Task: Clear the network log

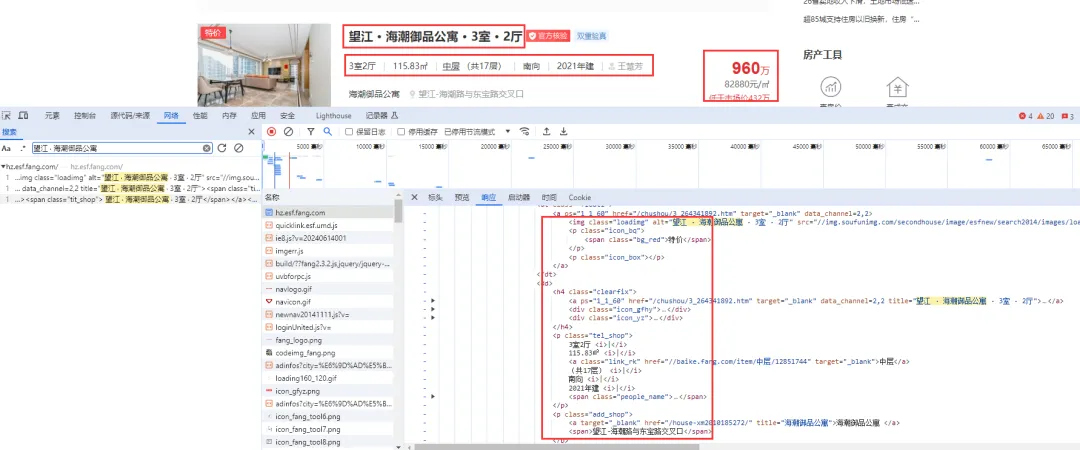Action: [289, 132]
